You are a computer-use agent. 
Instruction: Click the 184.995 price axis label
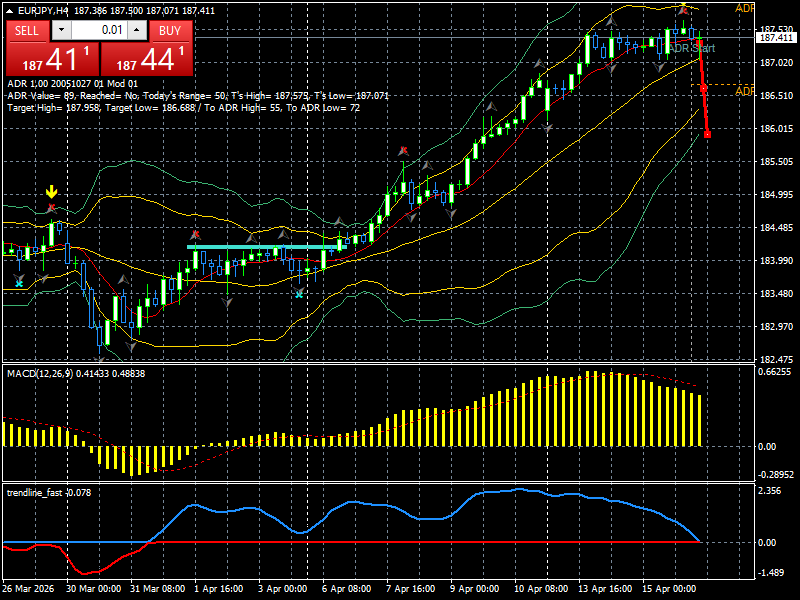click(x=777, y=194)
